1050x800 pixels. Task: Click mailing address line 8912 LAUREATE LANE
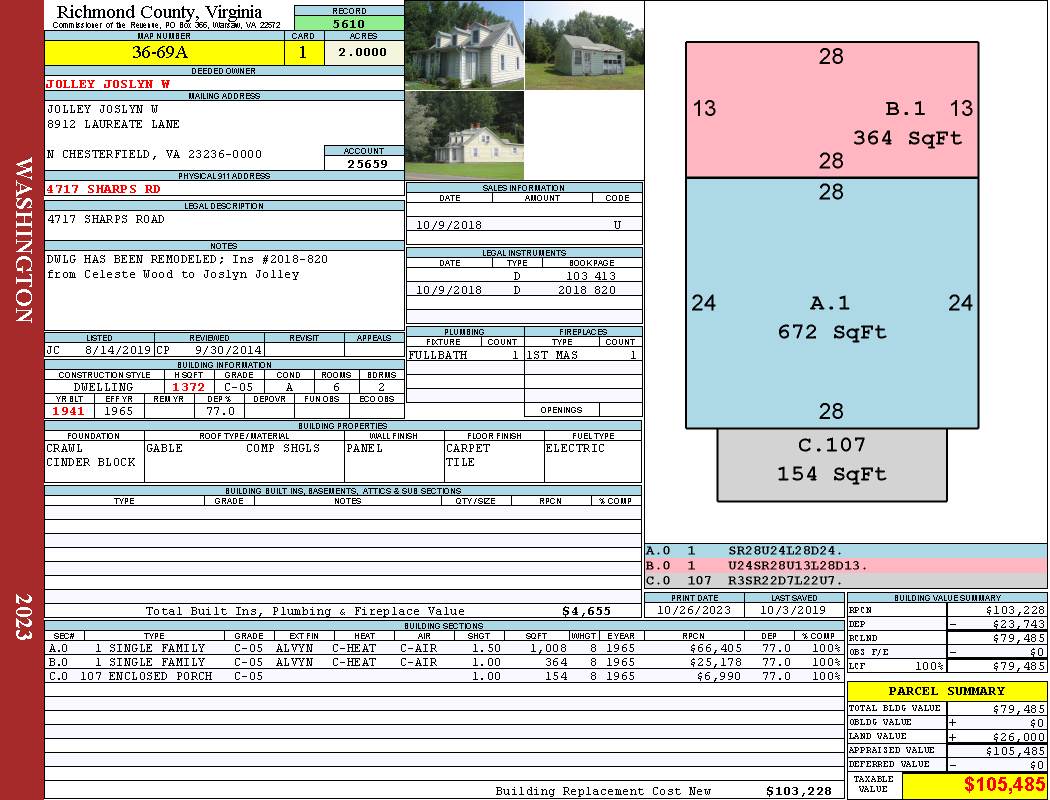[113, 124]
